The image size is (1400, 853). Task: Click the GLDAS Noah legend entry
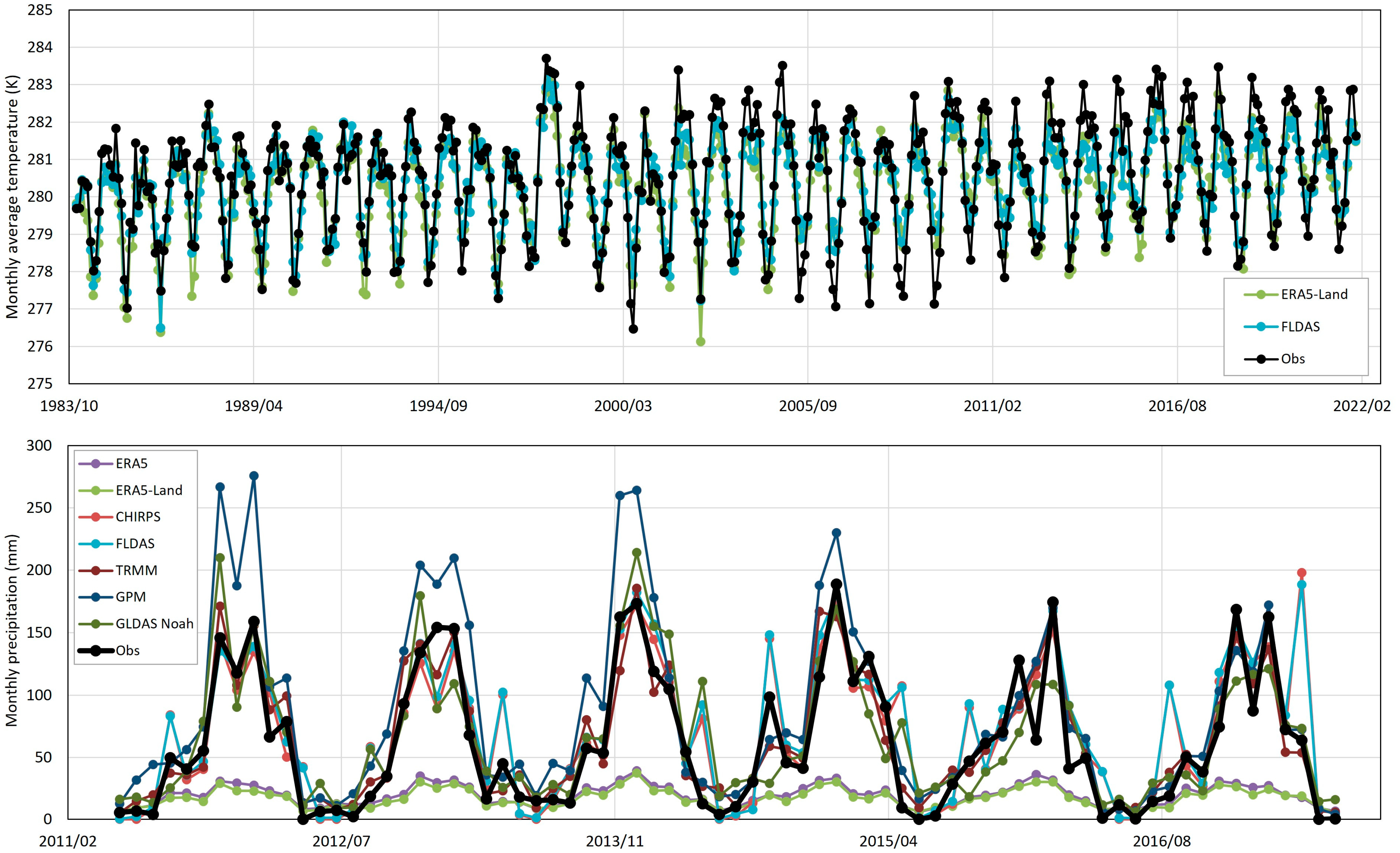(154, 624)
